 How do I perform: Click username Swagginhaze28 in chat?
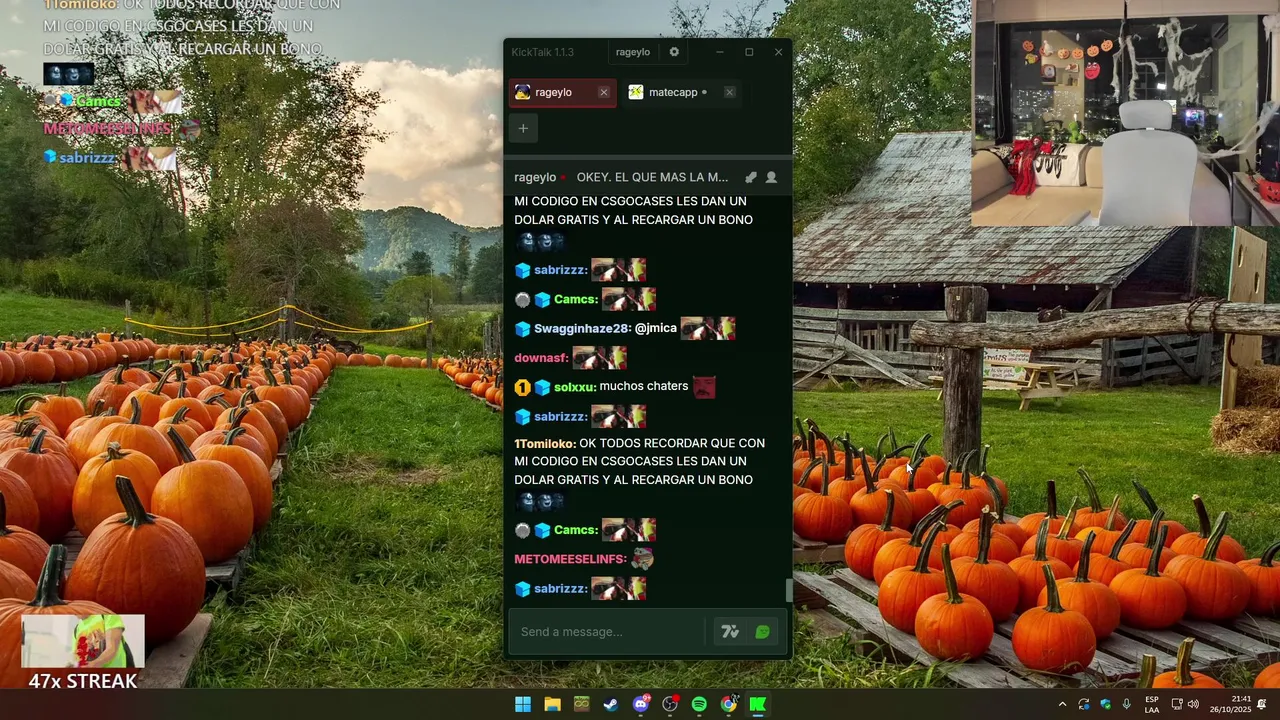pos(582,328)
